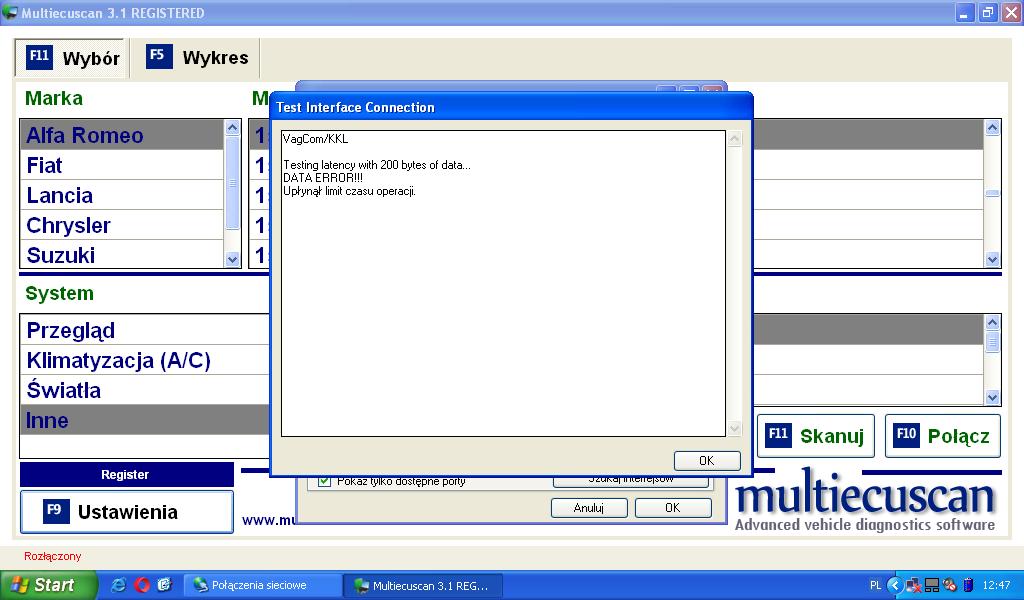Click the Multiecuscan icon in the title bar

coord(10,12)
